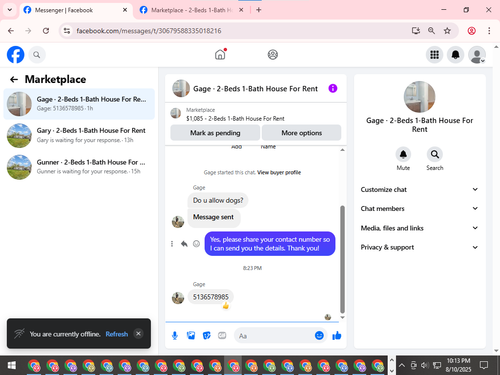Click More options button
The image size is (500, 375).
coord(301,133)
